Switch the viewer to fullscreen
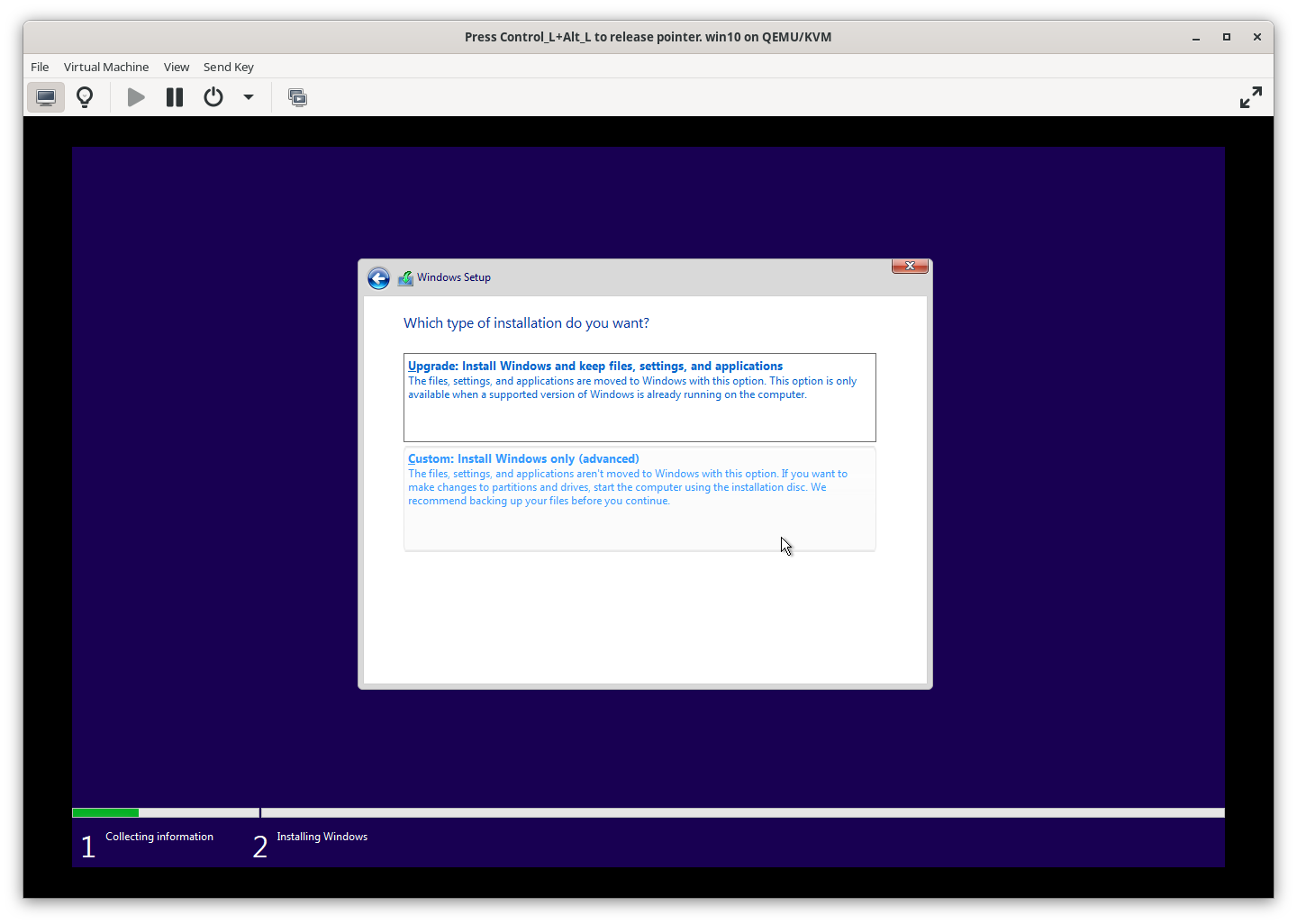This screenshot has height=924, width=1297. click(1251, 97)
